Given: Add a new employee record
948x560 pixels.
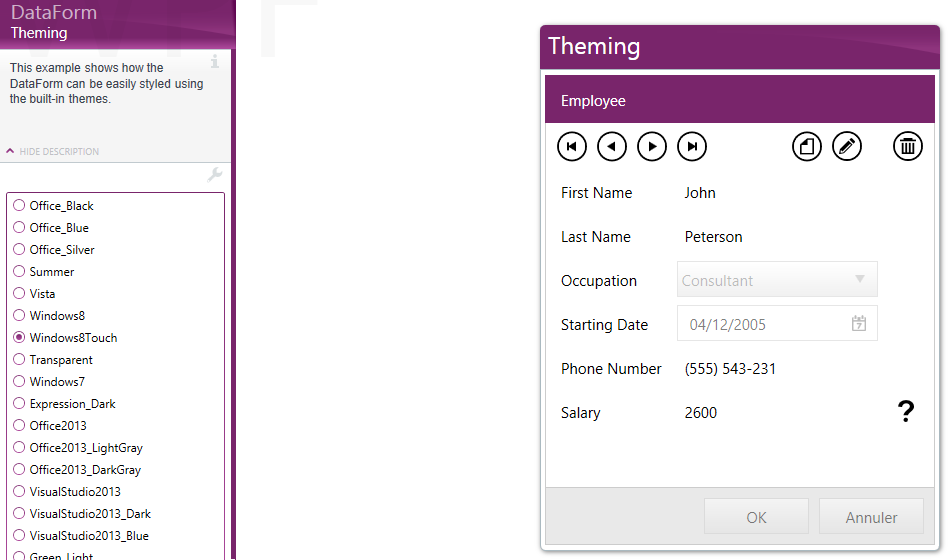Looking at the screenshot, I should (x=807, y=147).
